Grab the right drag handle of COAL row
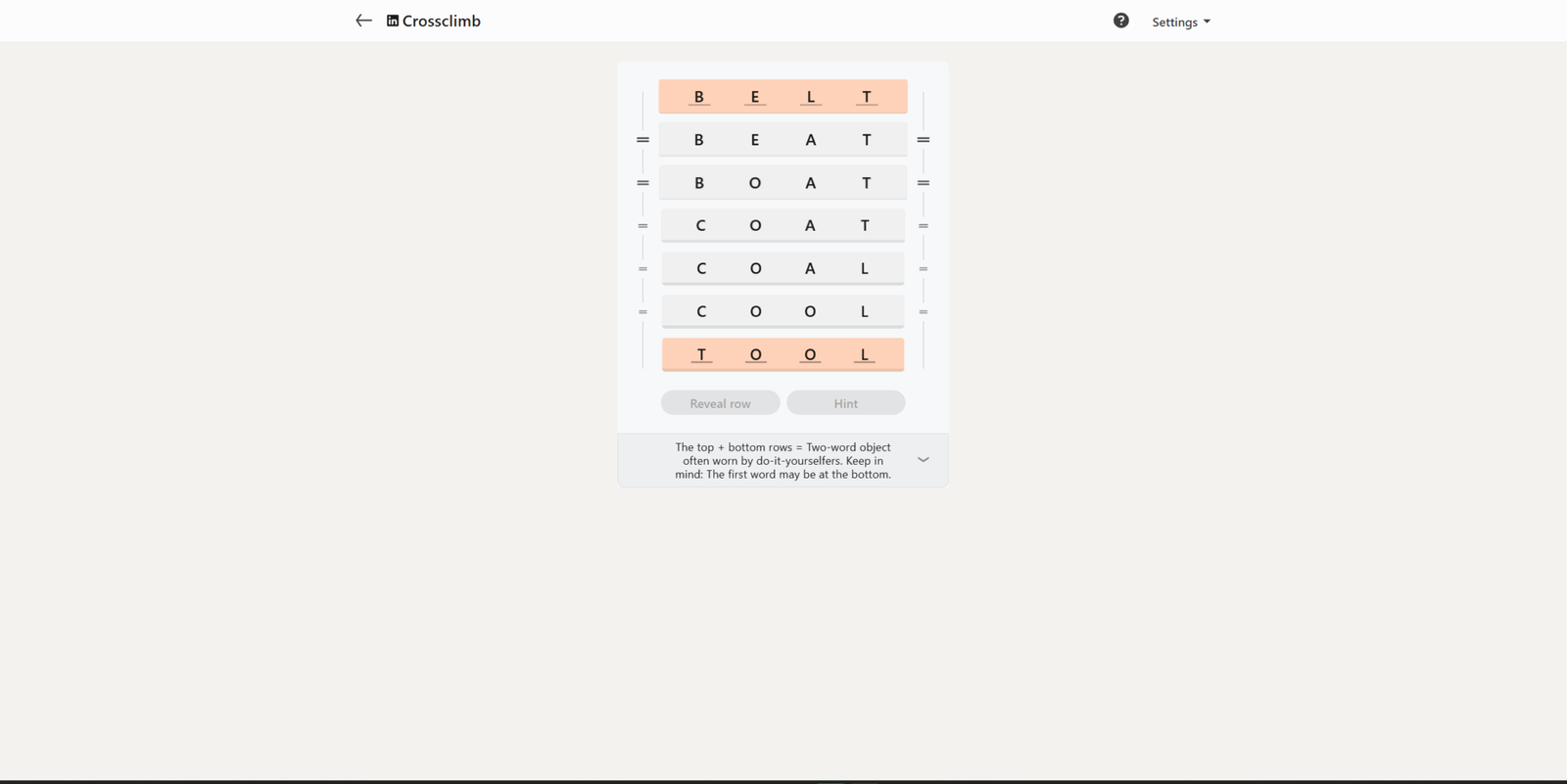The height and width of the screenshot is (784, 1567). point(923,269)
